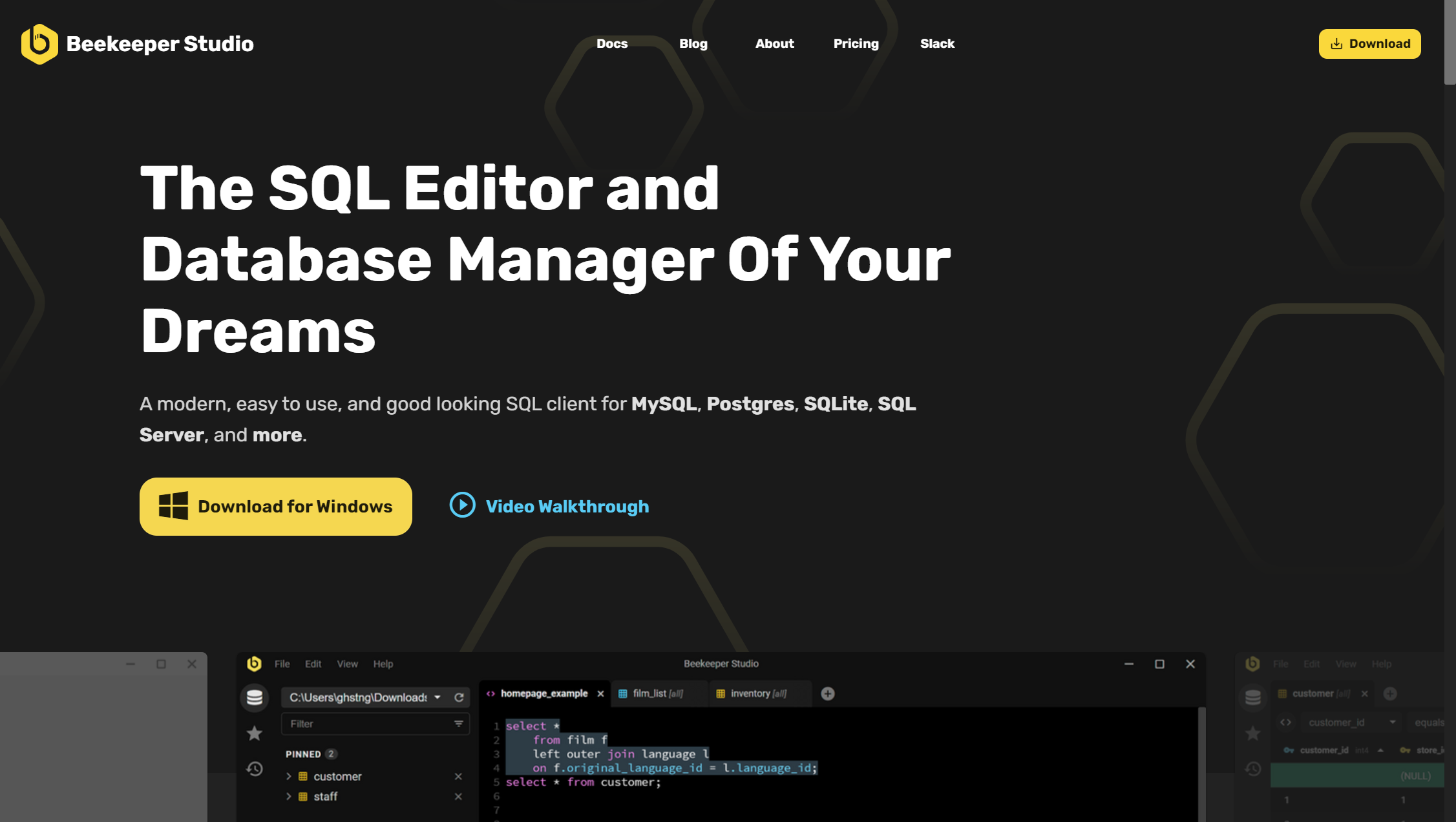
Task: Click the inventory table grid icon
Action: [x=721, y=693]
